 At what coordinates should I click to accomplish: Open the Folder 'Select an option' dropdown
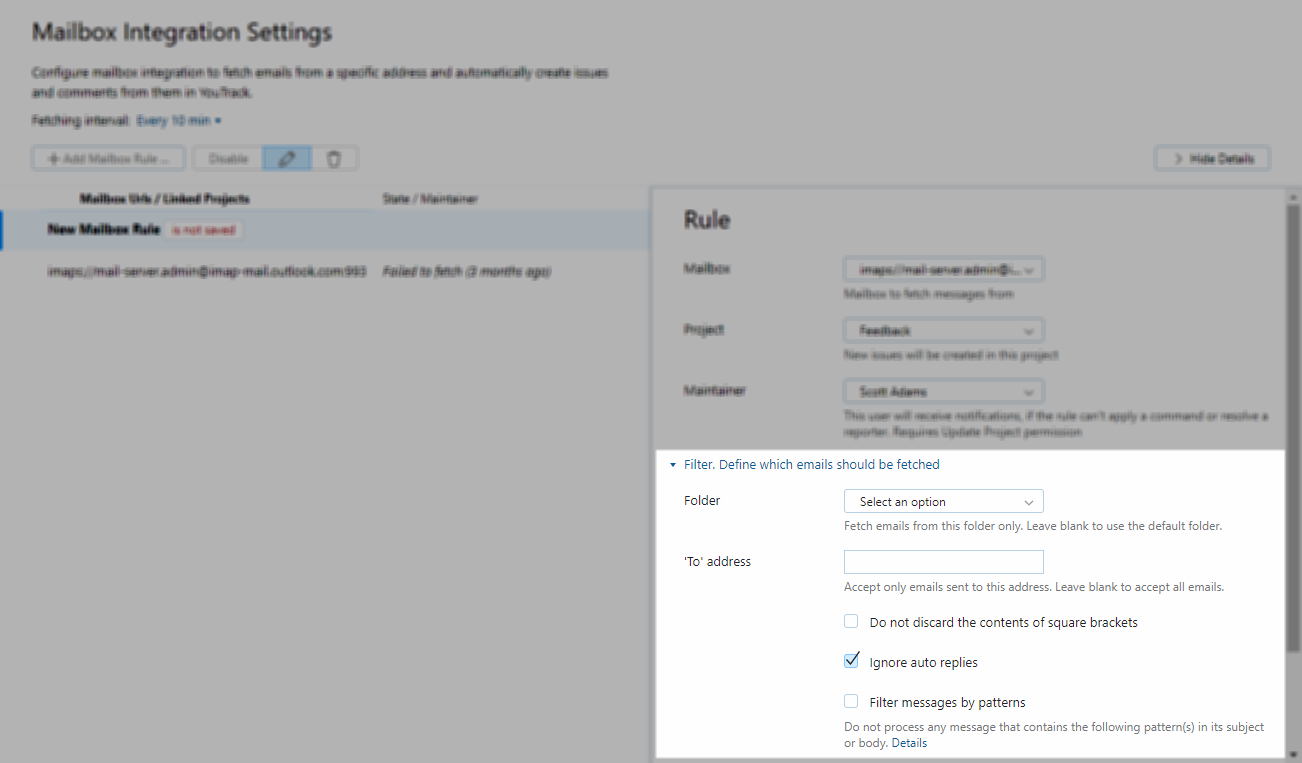pyautogui.click(x=943, y=501)
